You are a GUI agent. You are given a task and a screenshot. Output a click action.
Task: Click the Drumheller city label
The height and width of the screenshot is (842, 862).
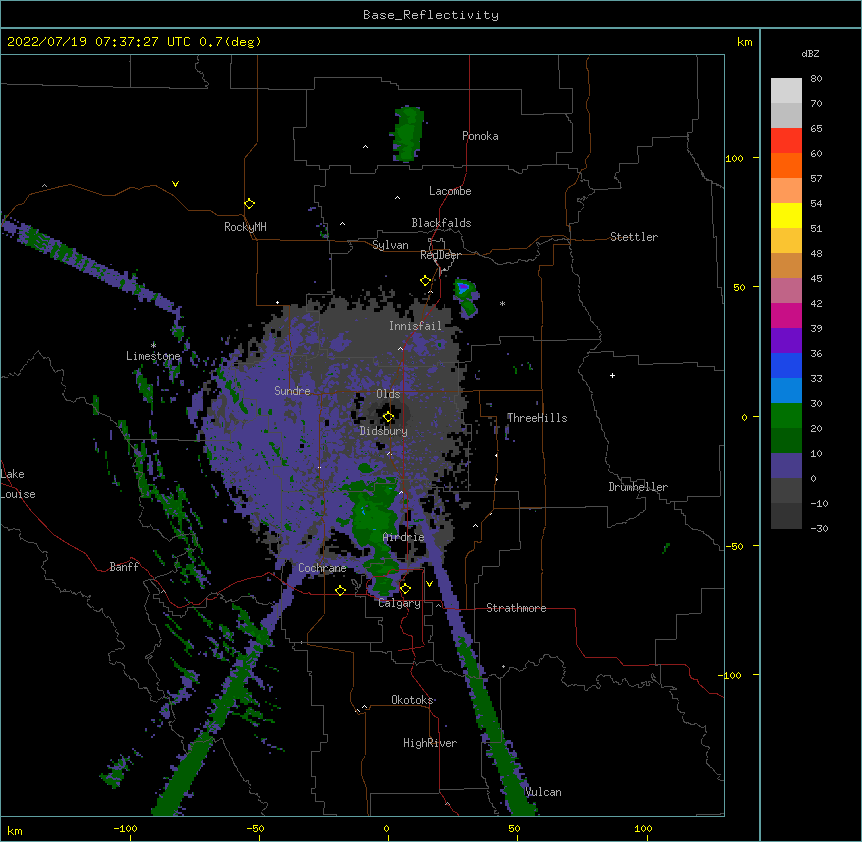638,487
